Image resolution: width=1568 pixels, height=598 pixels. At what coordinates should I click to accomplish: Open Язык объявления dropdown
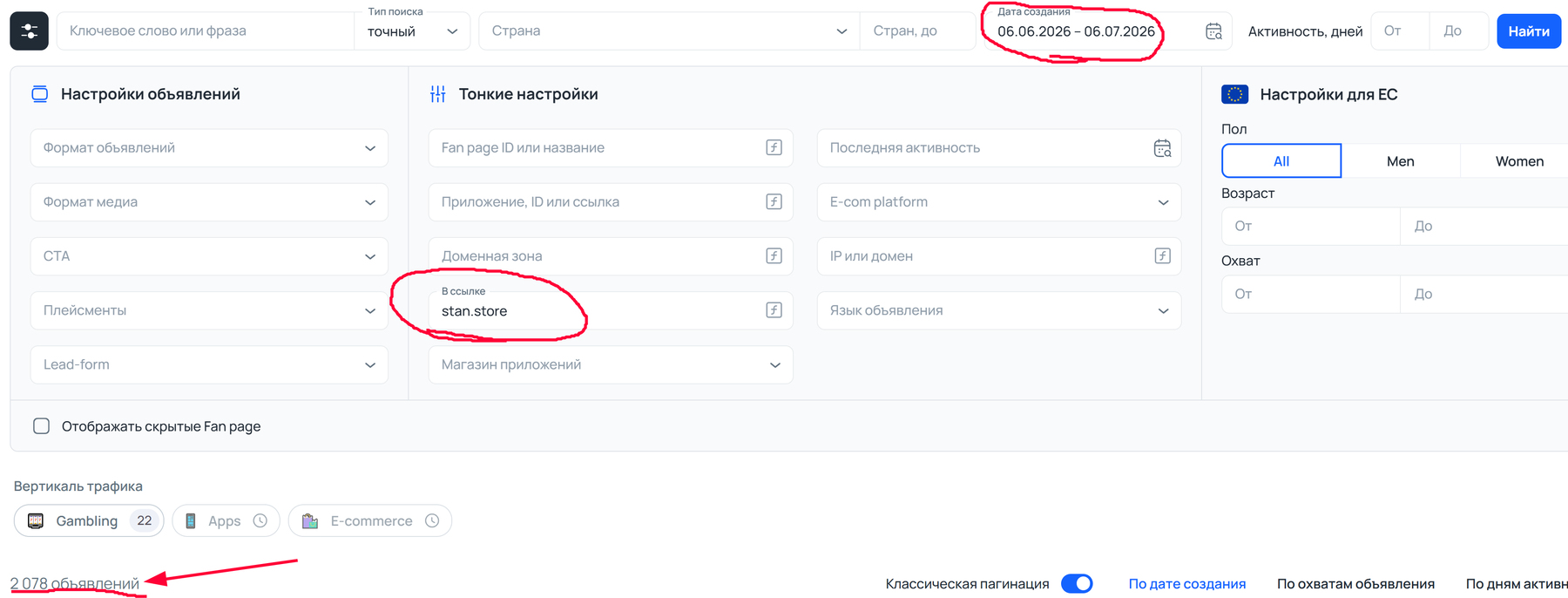point(999,310)
